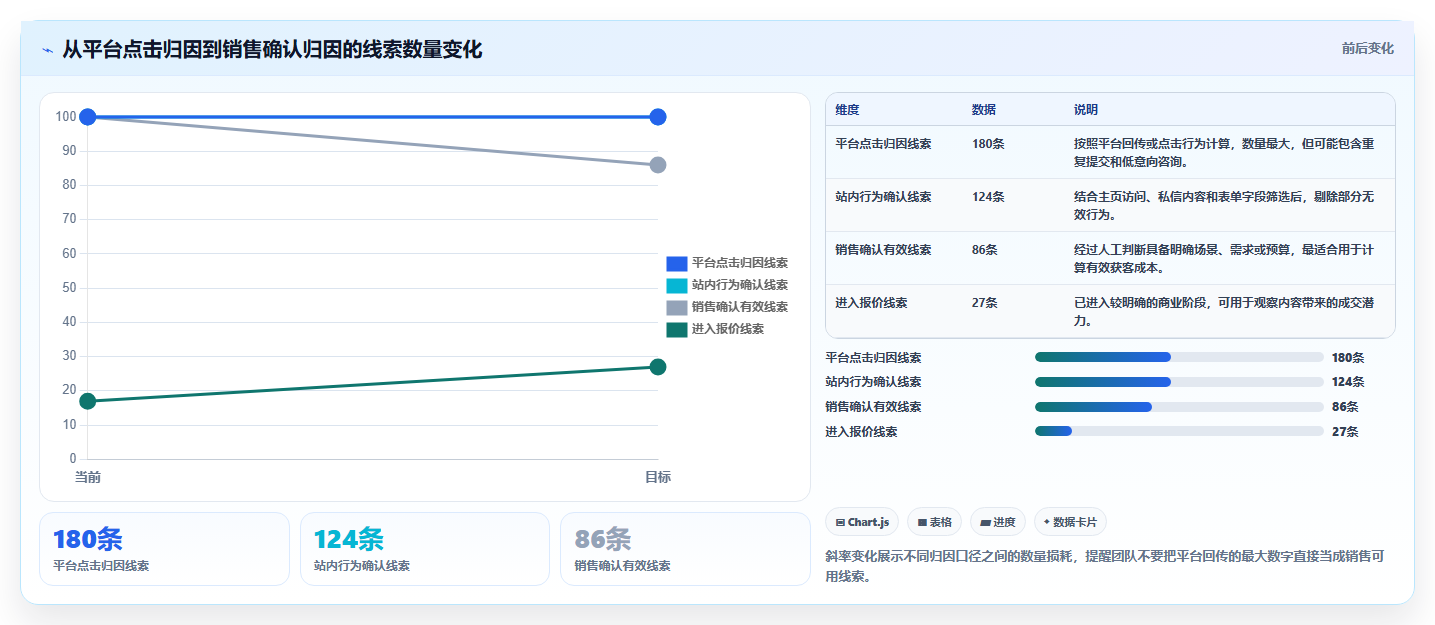The width and height of the screenshot is (1435, 625).
Task: Toggle the 平台点击归因线索 legend swatch
Action: pyautogui.click(x=677, y=263)
